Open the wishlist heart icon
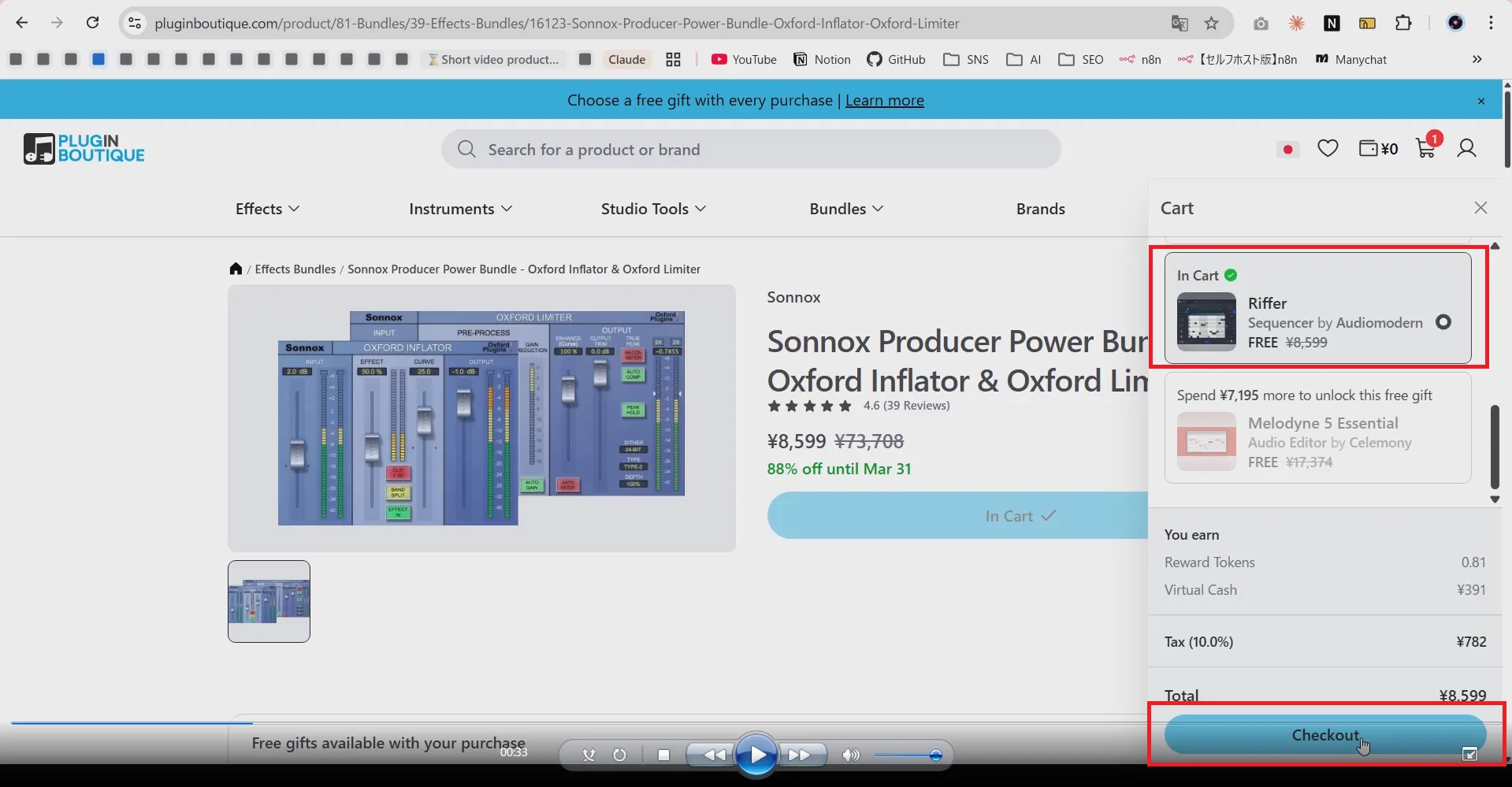Screen dimensions: 1512x787 [1328, 148]
